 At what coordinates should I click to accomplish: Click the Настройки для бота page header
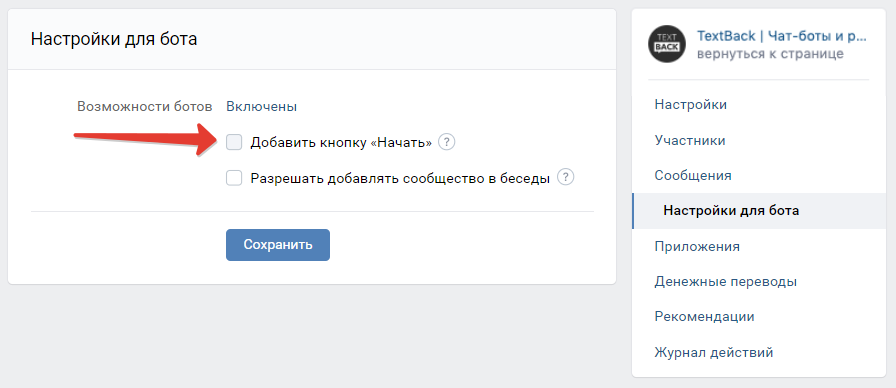click(x=114, y=39)
